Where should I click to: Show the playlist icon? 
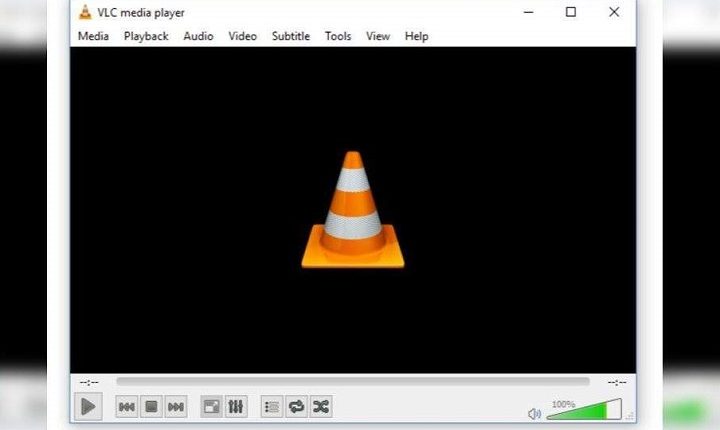pyautogui.click(x=272, y=407)
